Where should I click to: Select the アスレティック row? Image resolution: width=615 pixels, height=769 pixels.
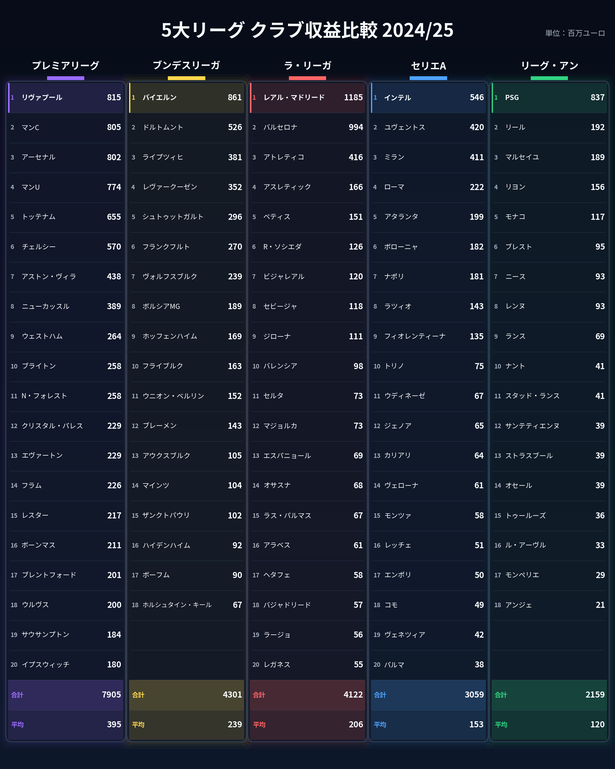308,187
